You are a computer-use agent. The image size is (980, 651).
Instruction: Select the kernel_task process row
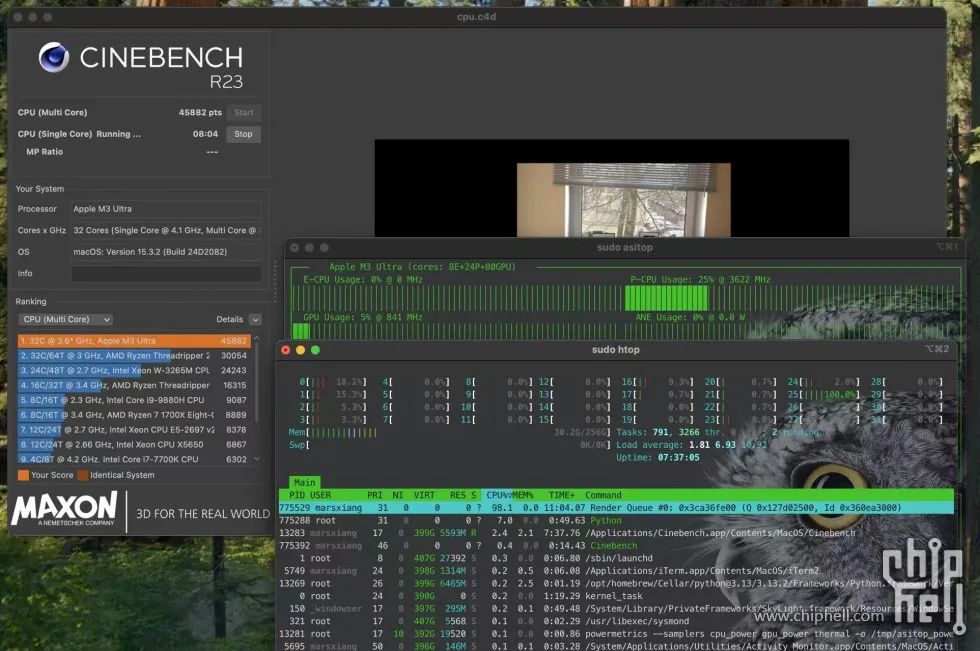[616, 596]
